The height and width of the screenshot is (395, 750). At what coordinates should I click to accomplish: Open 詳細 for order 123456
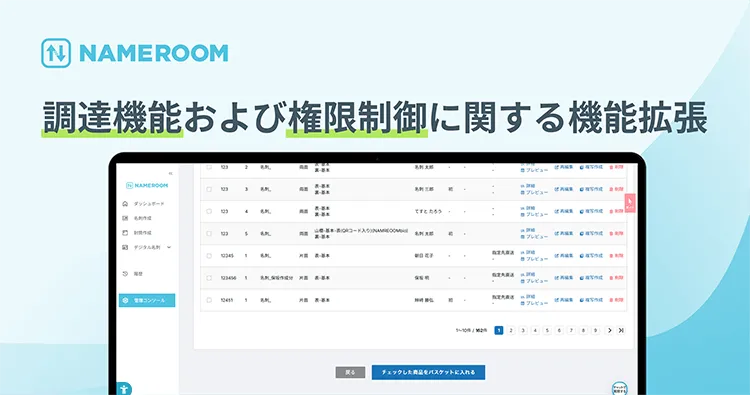click(528, 274)
